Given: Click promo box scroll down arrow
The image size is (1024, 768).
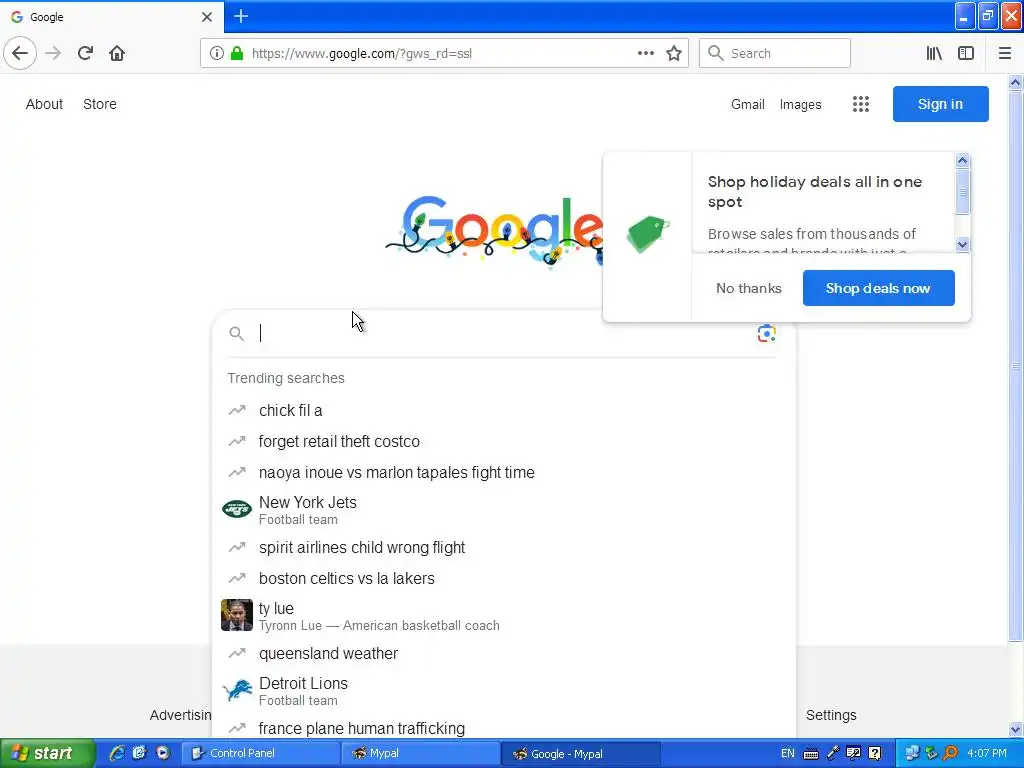Looking at the screenshot, I should 962,245.
